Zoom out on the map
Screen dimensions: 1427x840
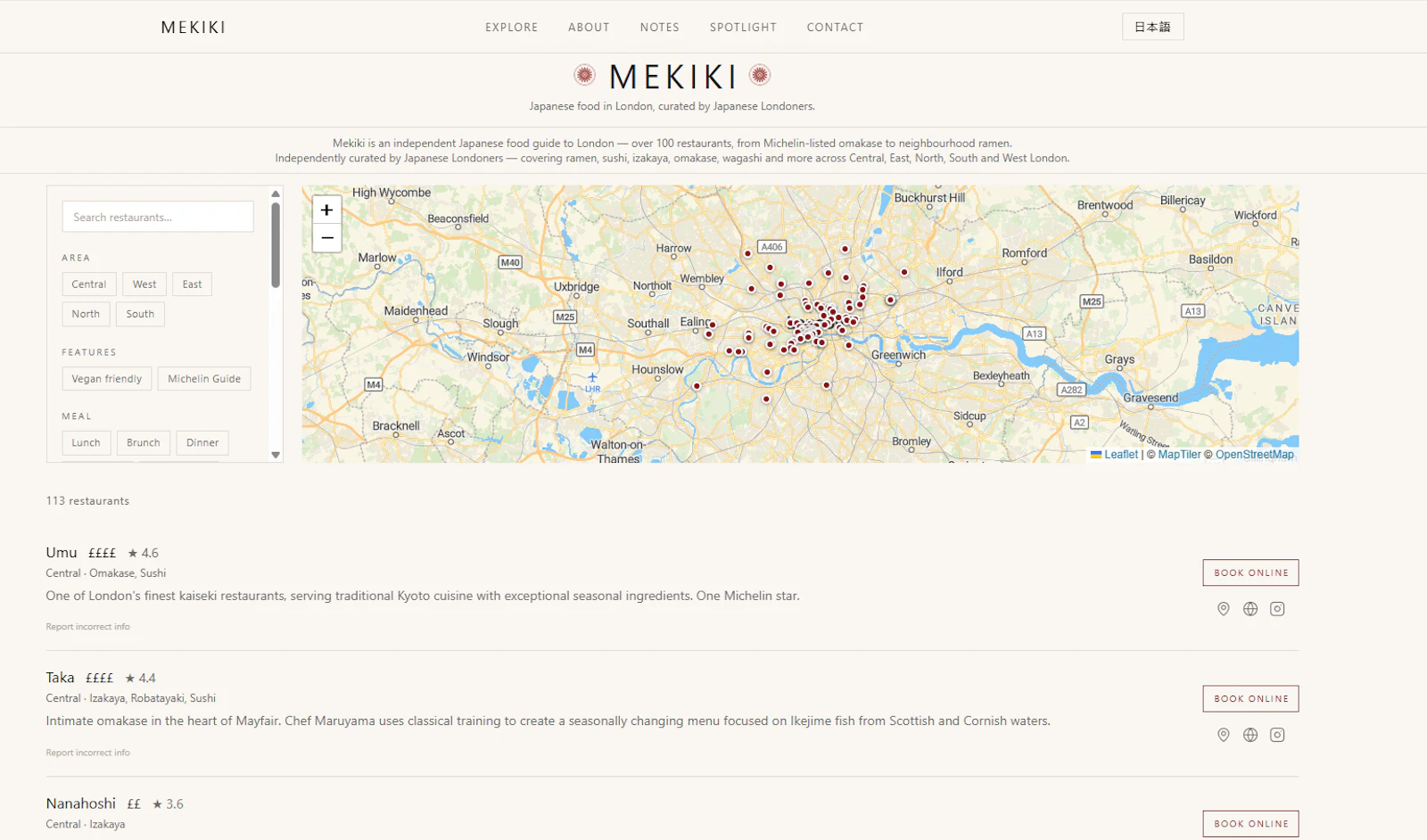327,238
